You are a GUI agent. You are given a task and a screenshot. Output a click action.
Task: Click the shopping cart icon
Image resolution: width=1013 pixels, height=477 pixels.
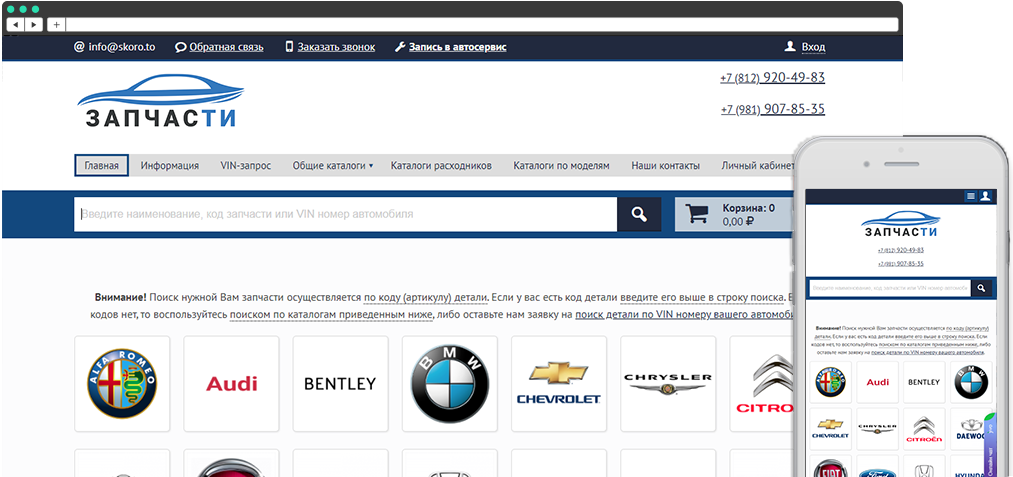pyautogui.click(x=697, y=214)
